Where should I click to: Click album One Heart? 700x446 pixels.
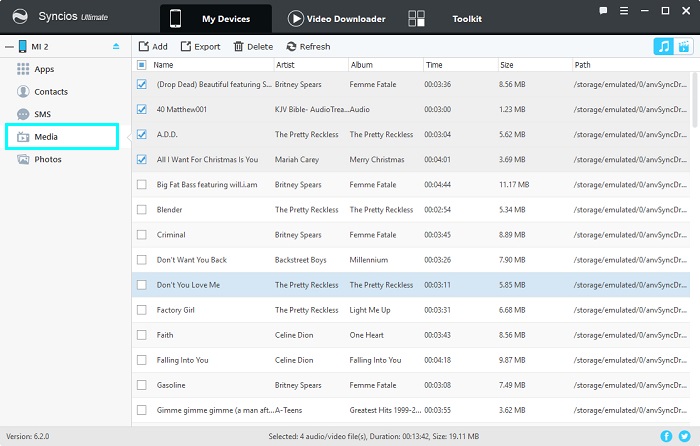(x=367, y=335)
